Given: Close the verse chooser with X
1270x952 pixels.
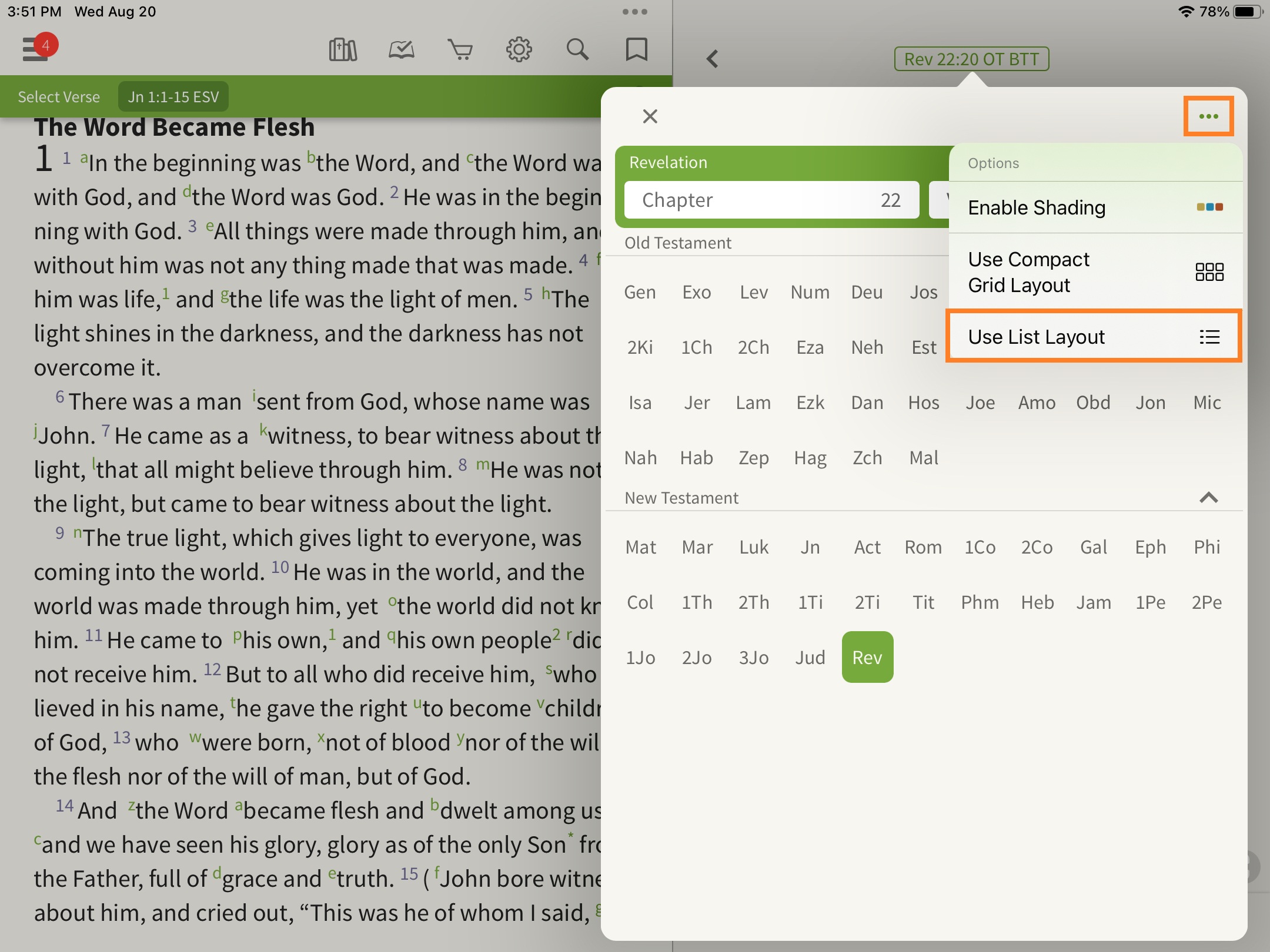Looking at the screenshot, I should tap(650, 116).
